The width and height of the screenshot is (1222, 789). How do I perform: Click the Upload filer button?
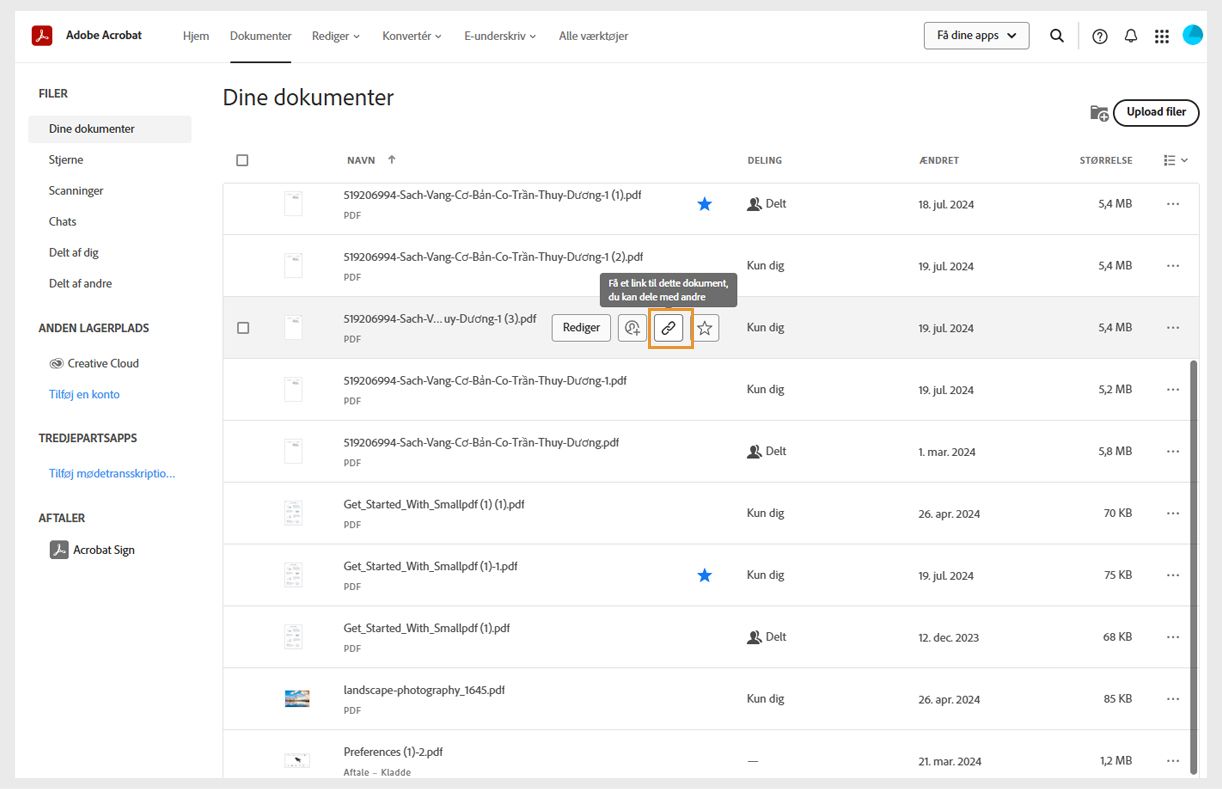[x=1156, y=112]
